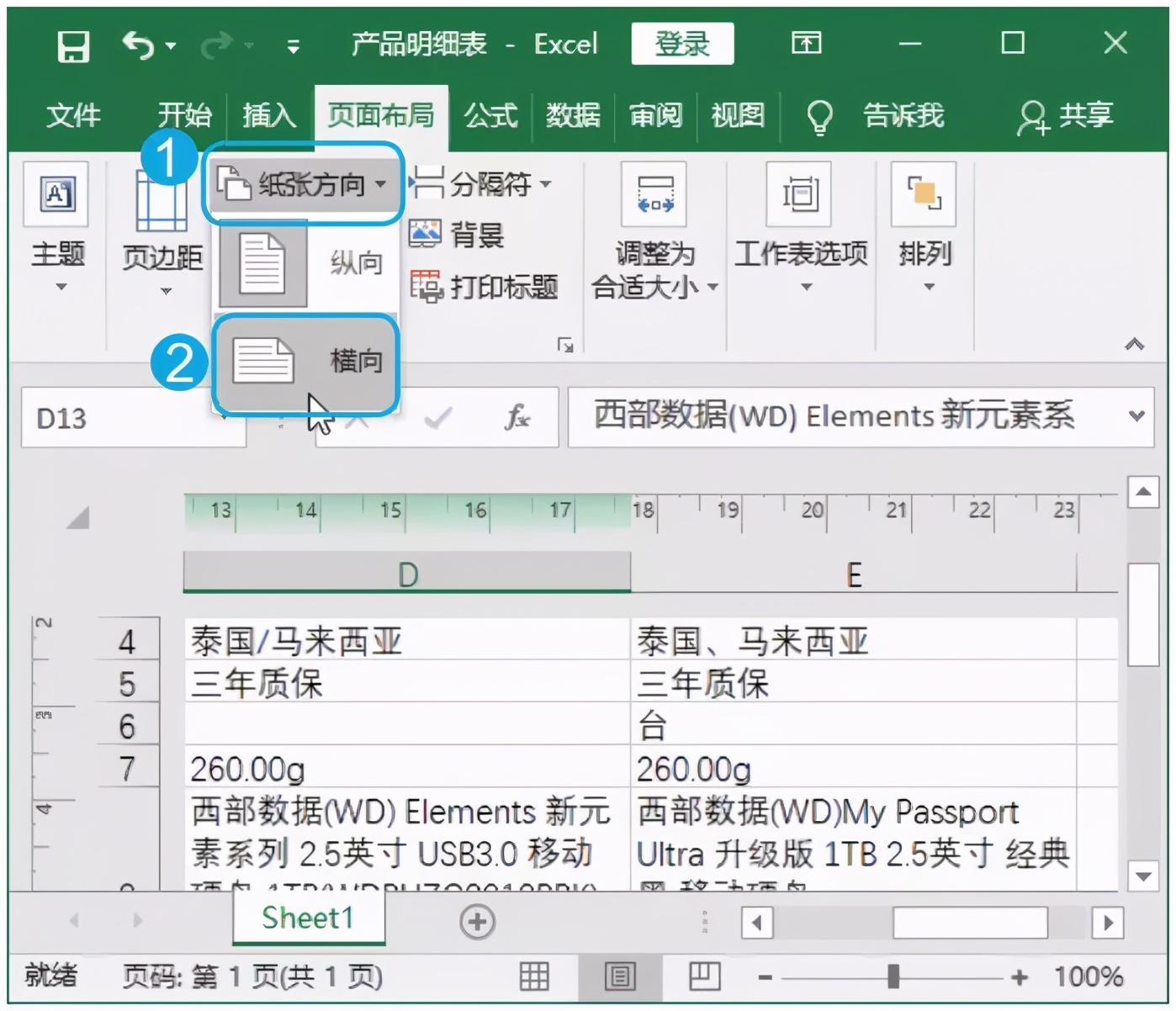This screenshot has height=1011, width=1176.
Task: Click the Save icon in Quick Access Toolbar
Action: [x=73, y=44]
